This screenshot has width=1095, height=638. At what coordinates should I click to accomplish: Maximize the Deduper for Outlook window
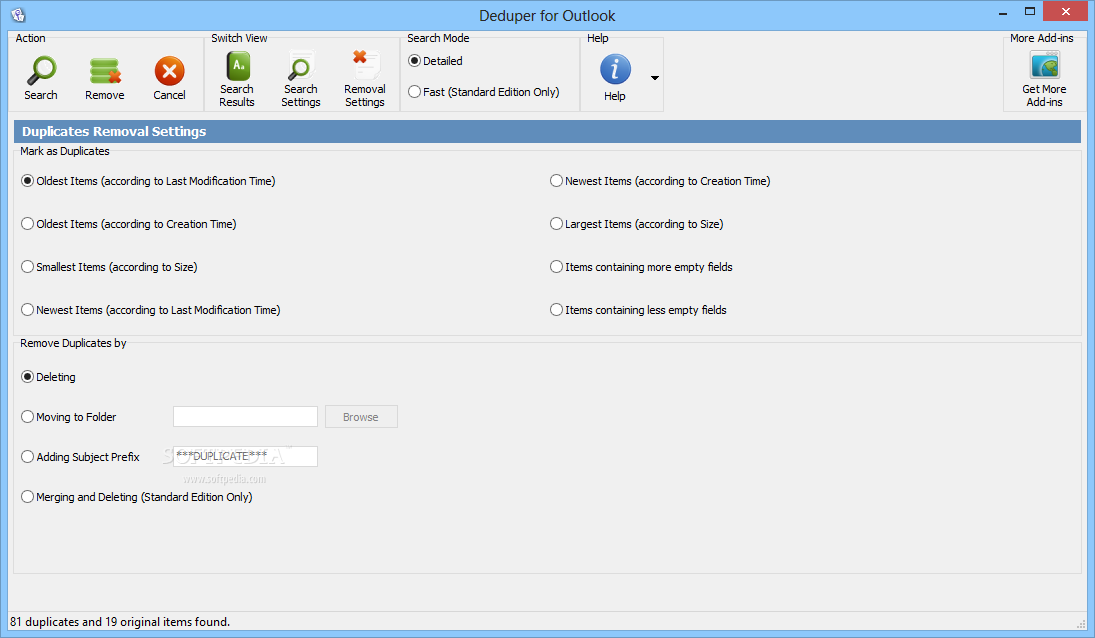[x=1029, y=12]
